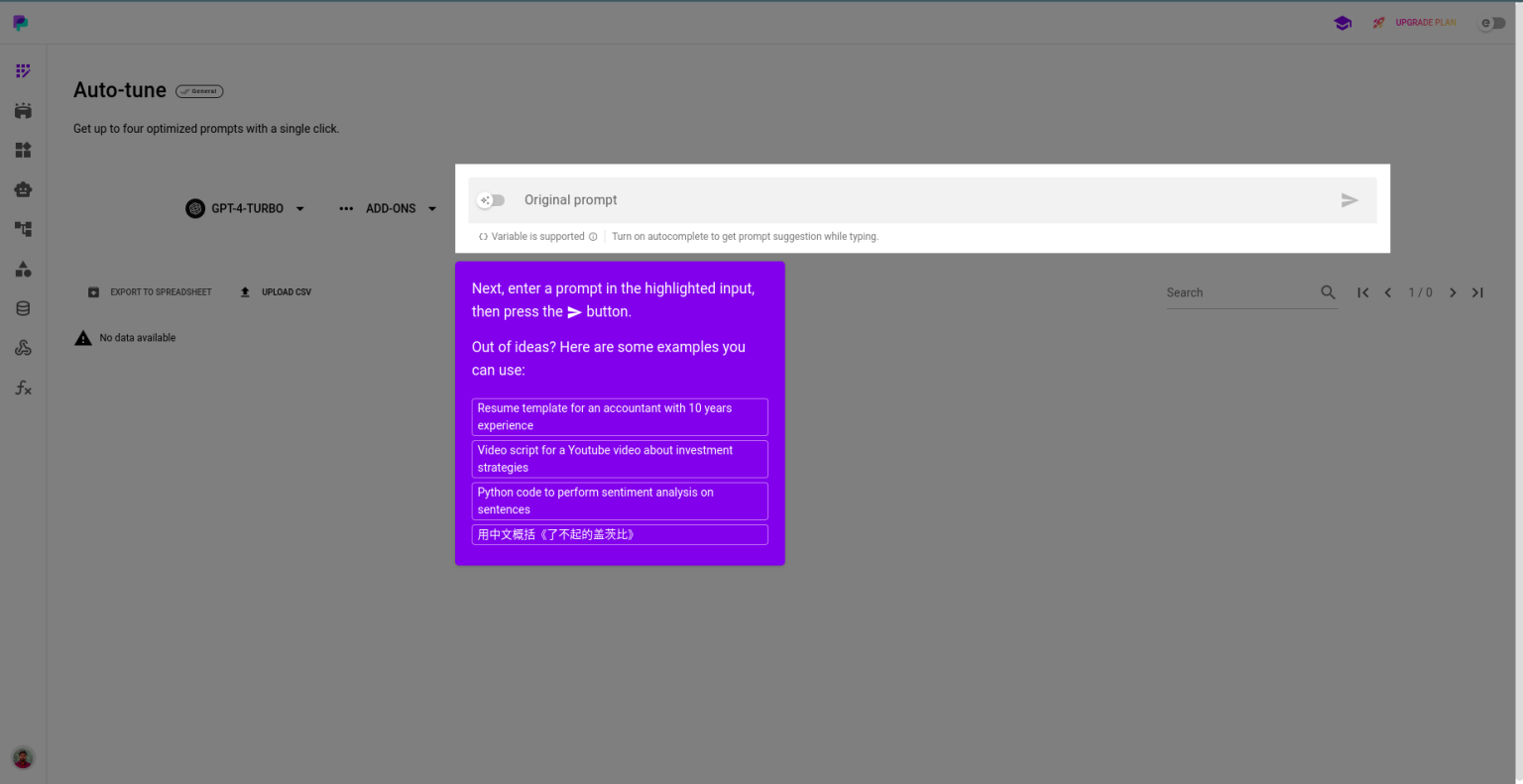Enable the toggle beside the Original prompt field

pos(491,200)
